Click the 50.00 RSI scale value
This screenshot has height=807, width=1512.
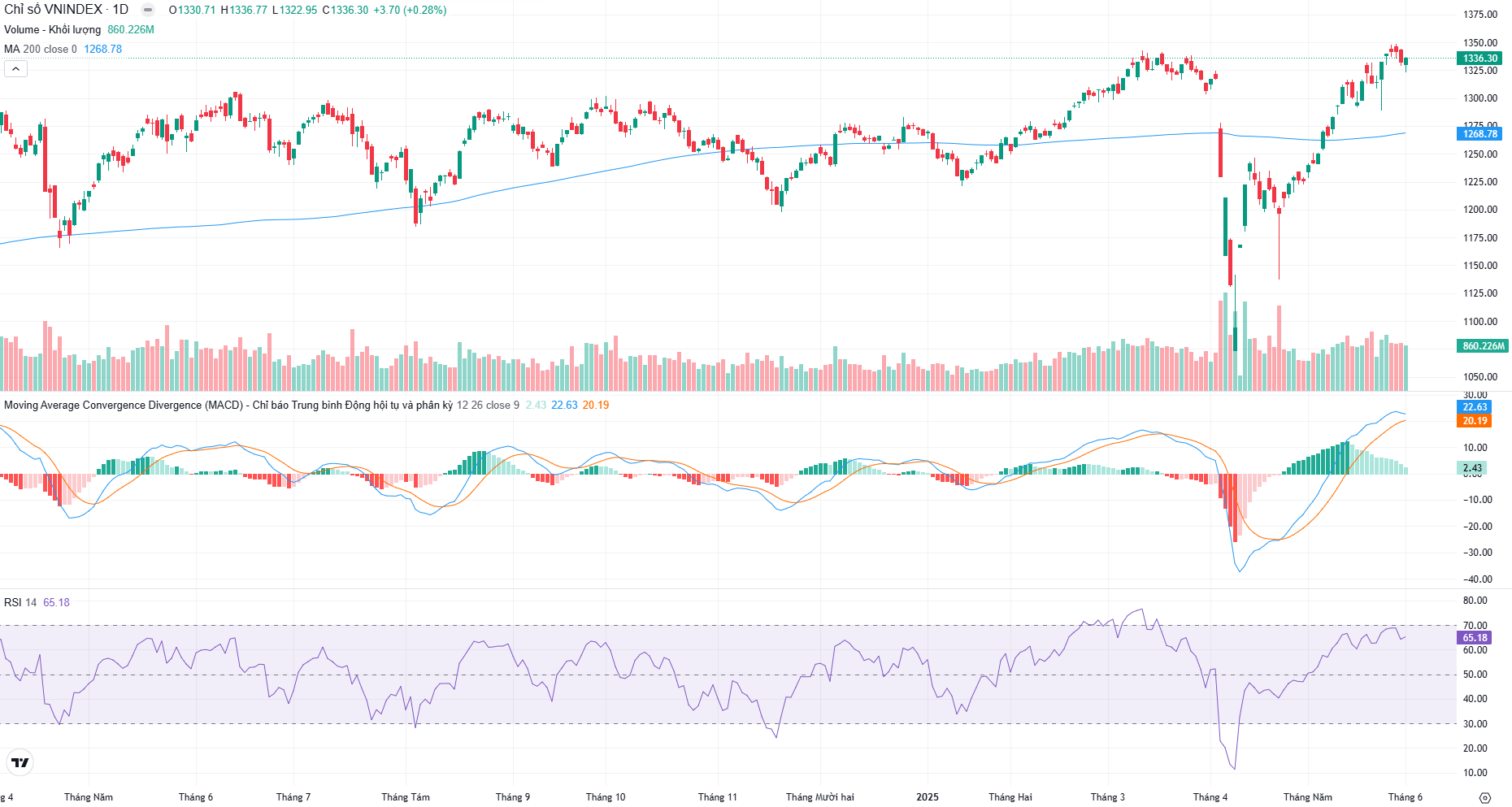click(x=1475, y=675)
